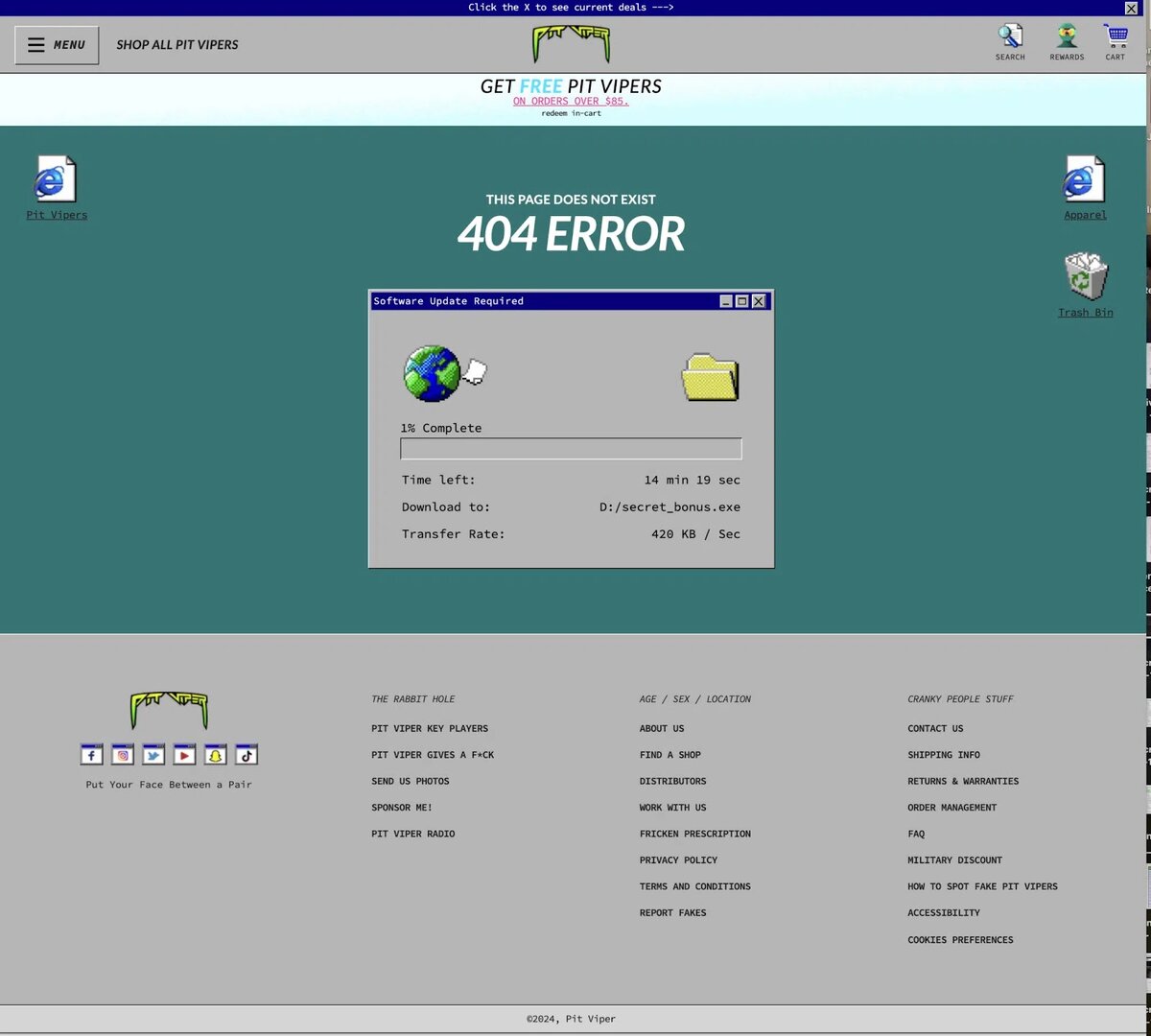Open the Facebook social icon
The width and height of the screenshot is (1151, 1036).
pos(91,755)
